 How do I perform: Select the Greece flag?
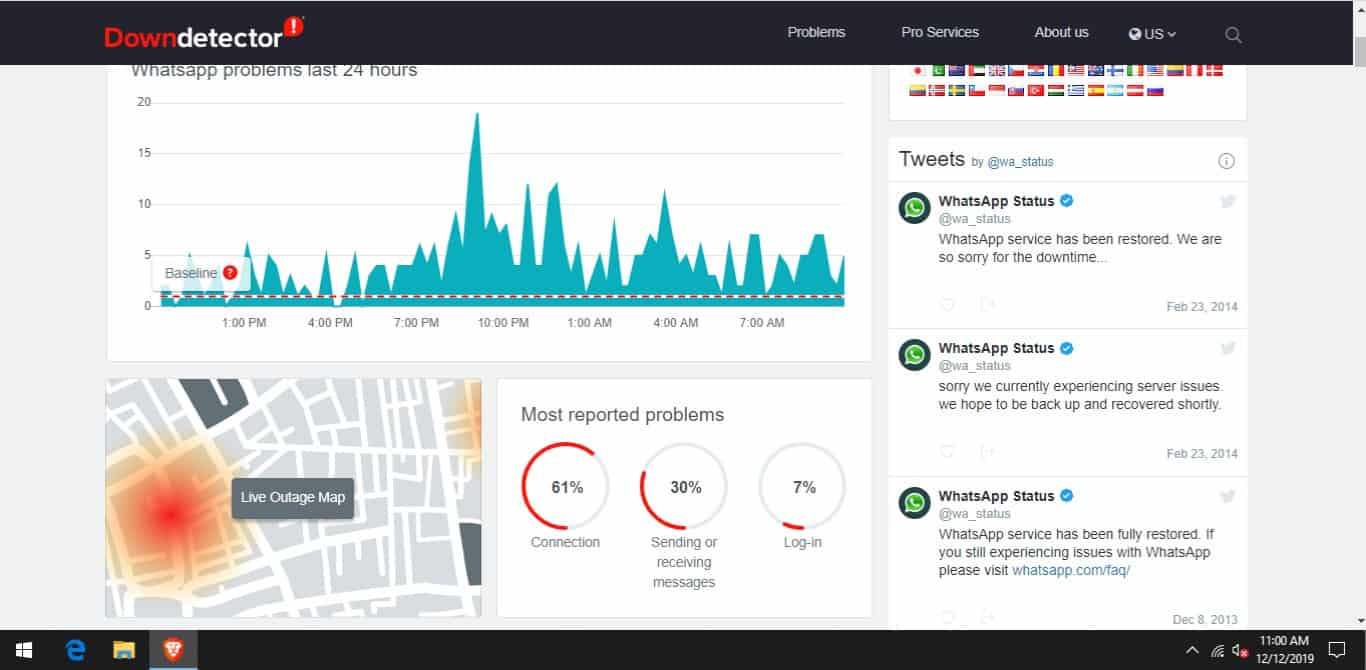click(x=1076, y=90)
